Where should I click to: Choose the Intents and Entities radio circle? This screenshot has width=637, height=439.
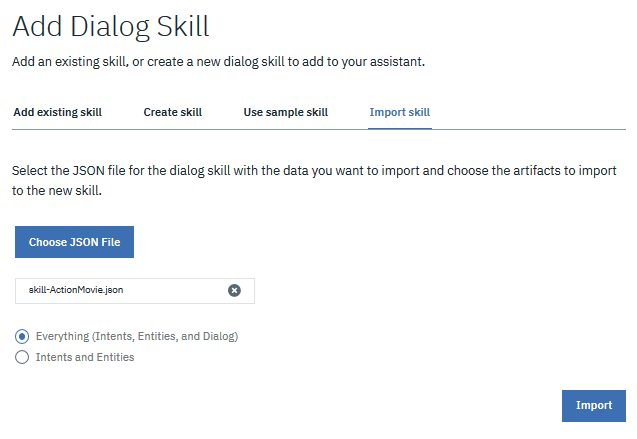pyautogui.click(x=22, y=357)
